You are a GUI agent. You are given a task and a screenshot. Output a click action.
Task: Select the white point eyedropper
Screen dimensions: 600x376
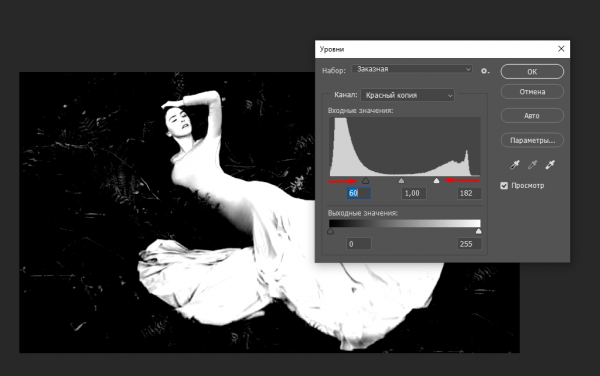click(550, 165)
